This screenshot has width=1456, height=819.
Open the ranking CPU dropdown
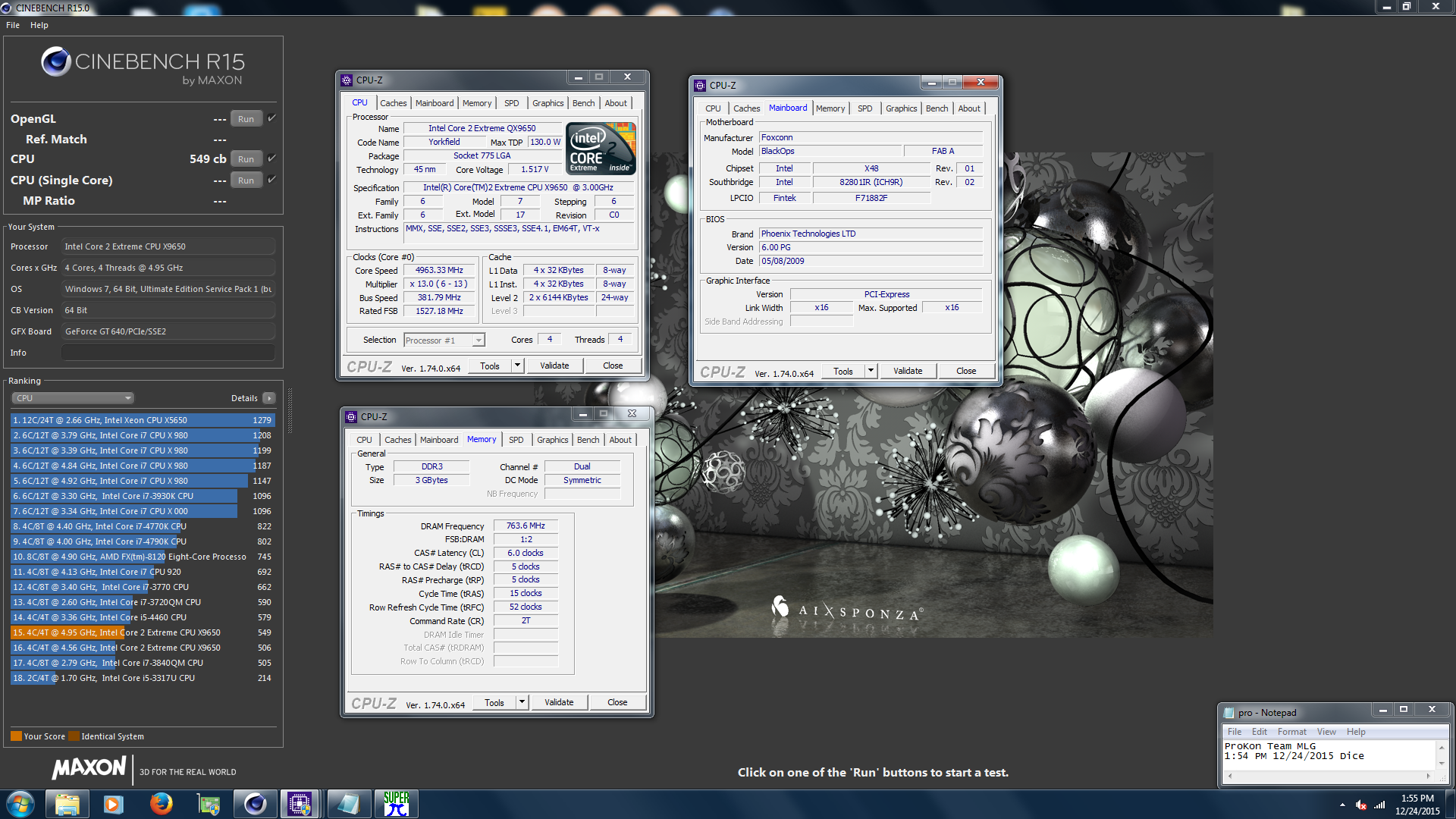click(x=73, y=398)
